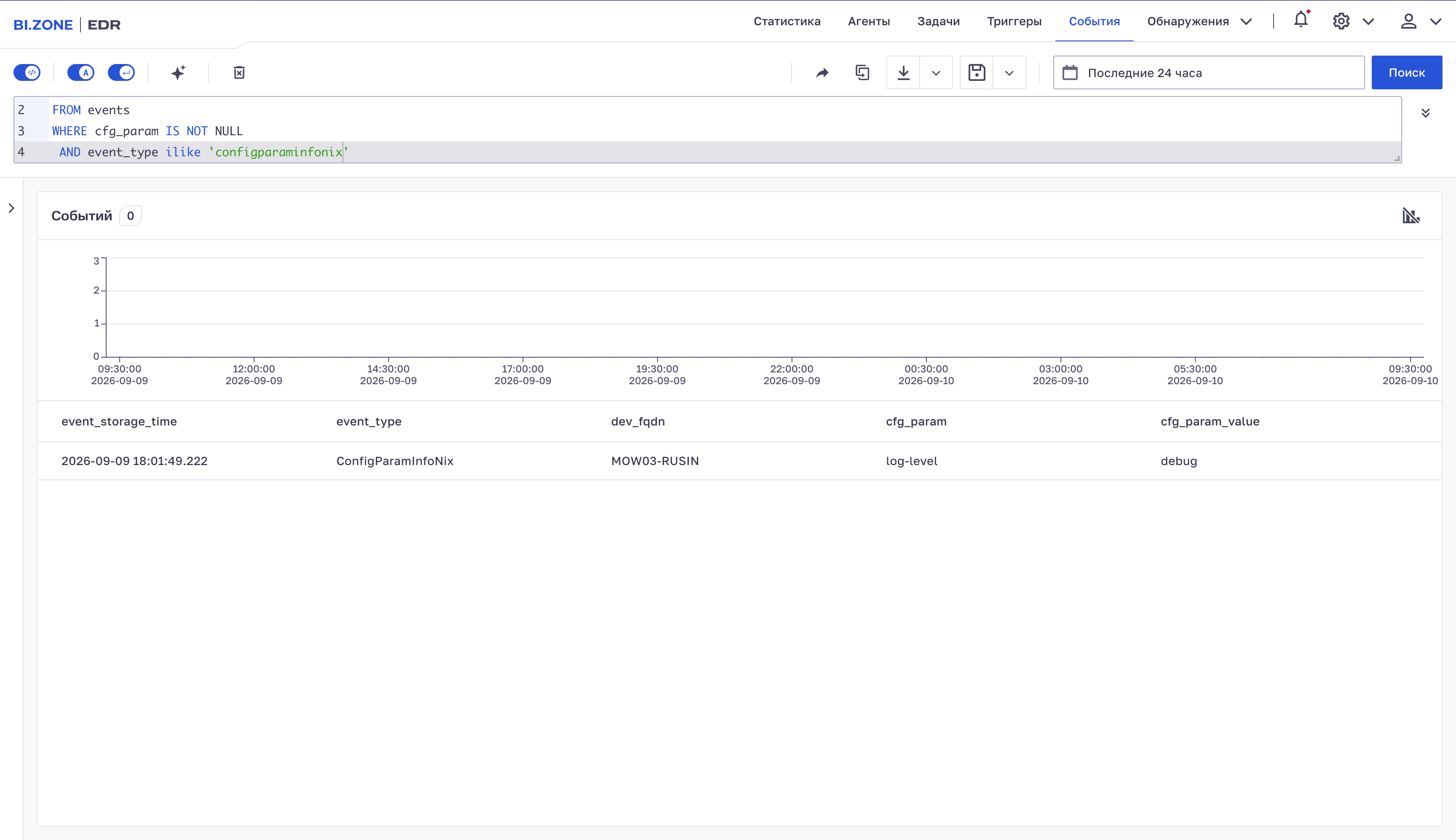Screen dimensions: 1456x840
Task: Click the AI sparkle assistant icon
Action: [178, 73]
